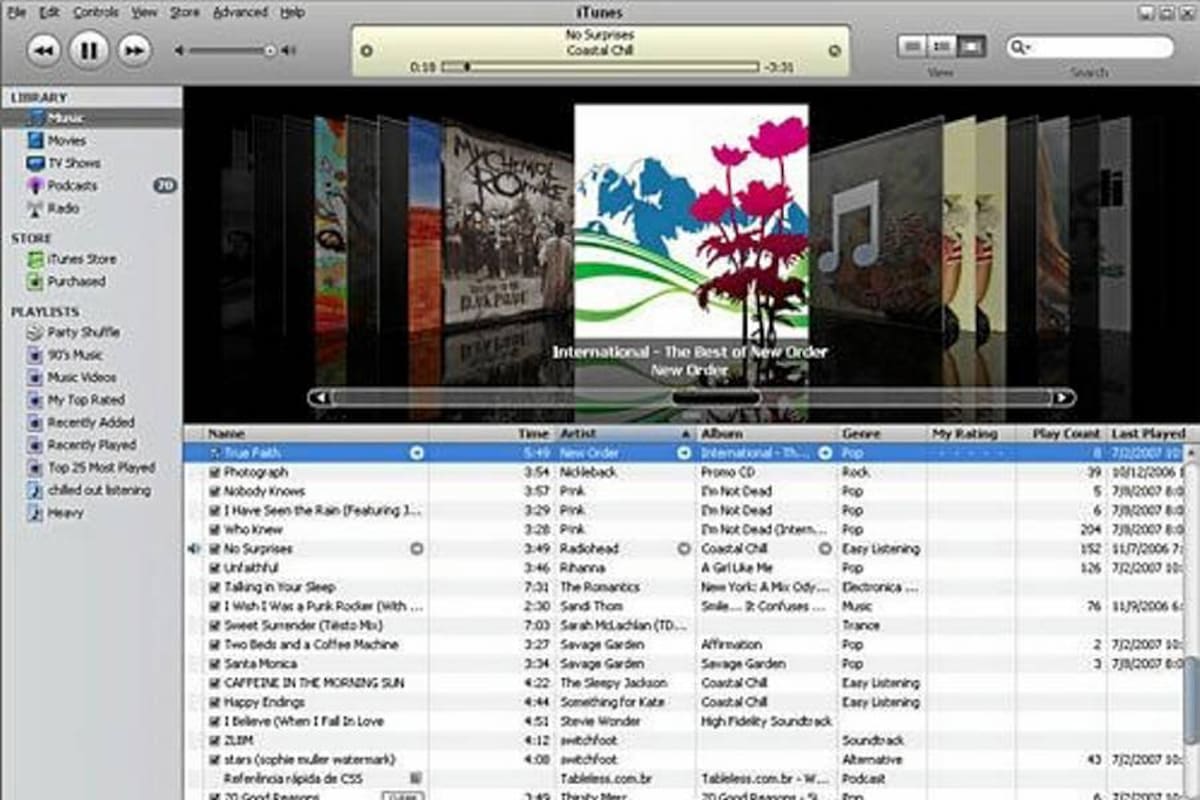Viewport: 1200px width, 800px height.
Task: Select Music in the Library
Action: coord(91,118)
